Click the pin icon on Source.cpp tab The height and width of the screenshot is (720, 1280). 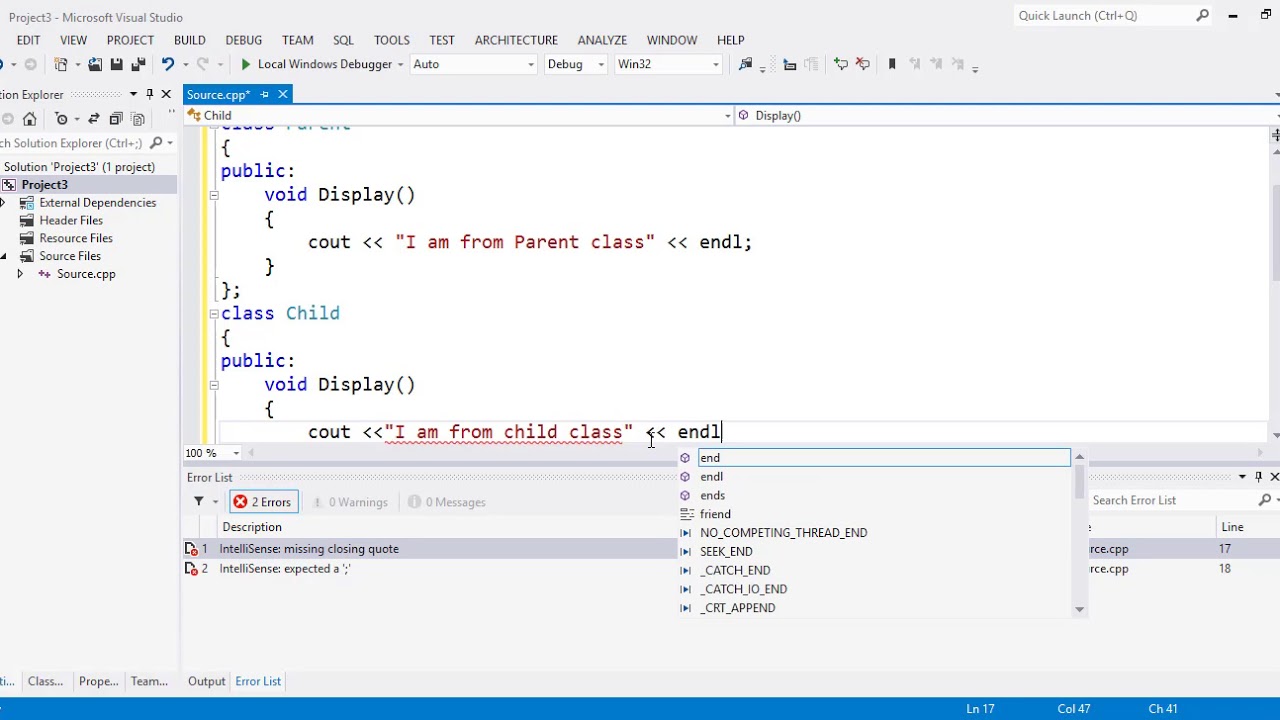pyautogui.click(x=264, y=94)
